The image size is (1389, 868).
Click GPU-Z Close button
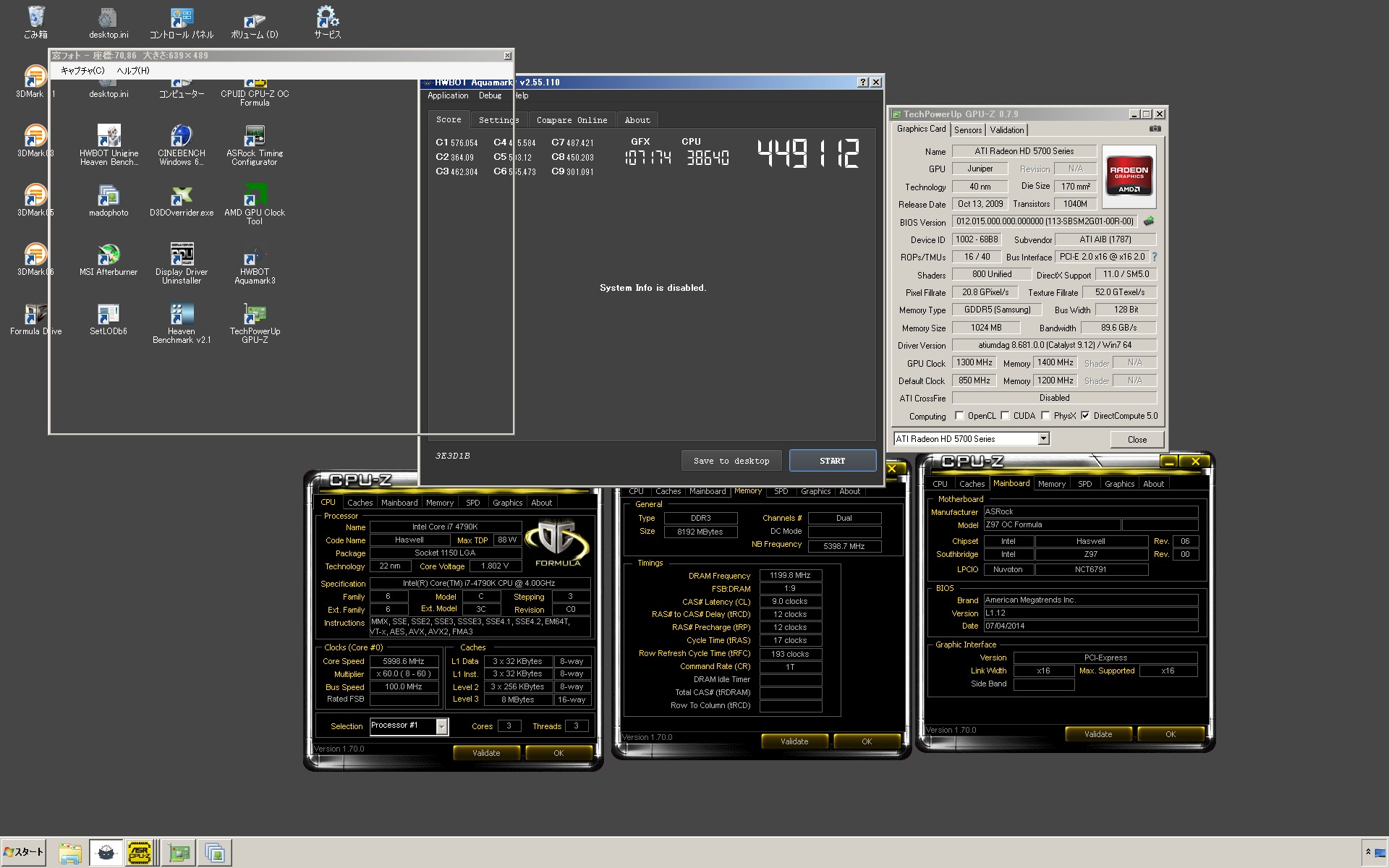click(x=1137, y=440)
